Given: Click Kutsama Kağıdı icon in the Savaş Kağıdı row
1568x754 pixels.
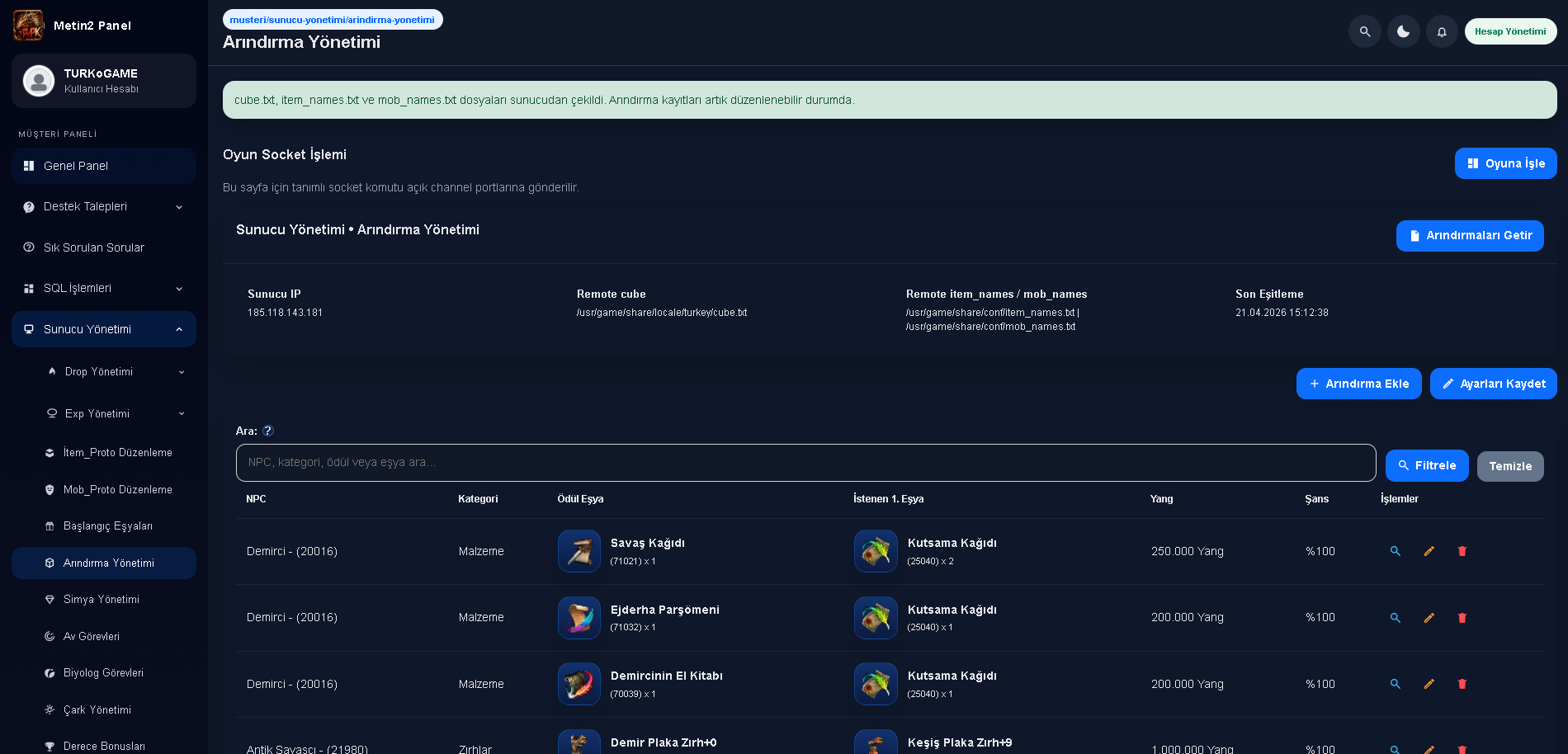Looking at the screenshot, I should pos(876,551).
